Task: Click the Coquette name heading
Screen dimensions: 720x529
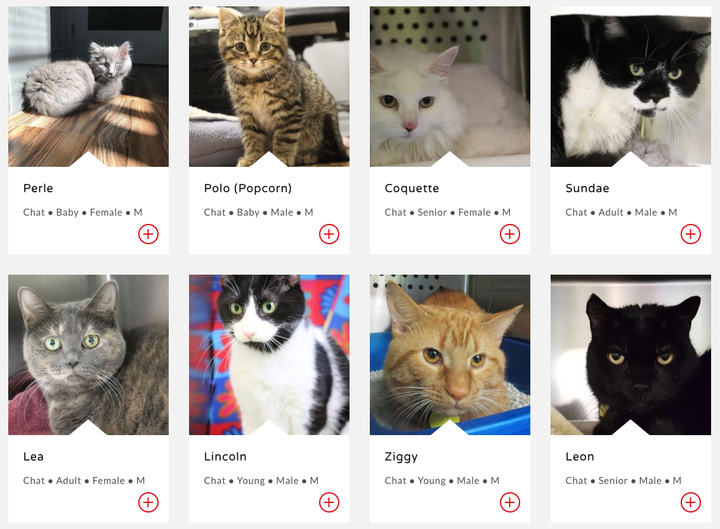Action: coord(412,188)
